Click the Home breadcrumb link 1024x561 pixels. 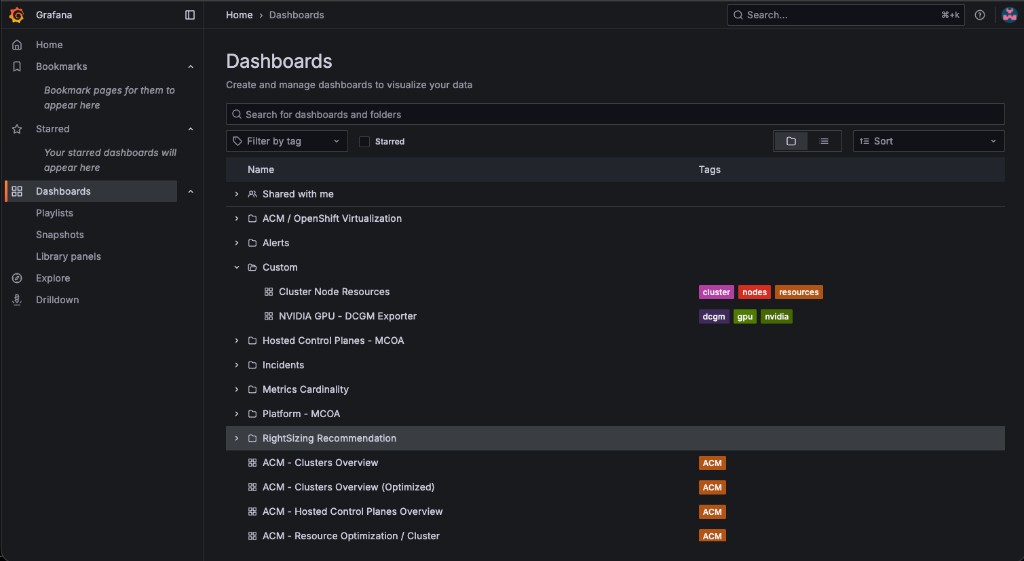[239, 14]
